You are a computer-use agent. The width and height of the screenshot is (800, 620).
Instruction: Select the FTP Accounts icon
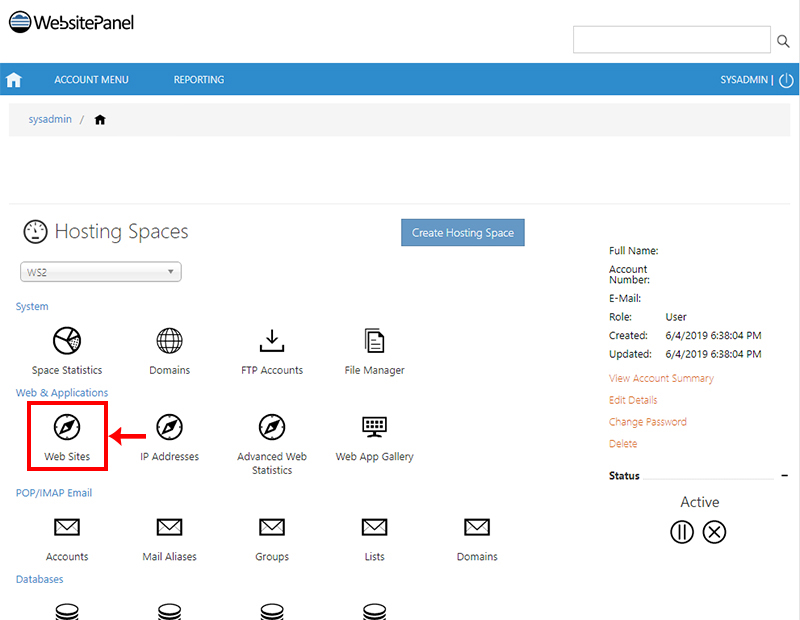coord(271,343)
